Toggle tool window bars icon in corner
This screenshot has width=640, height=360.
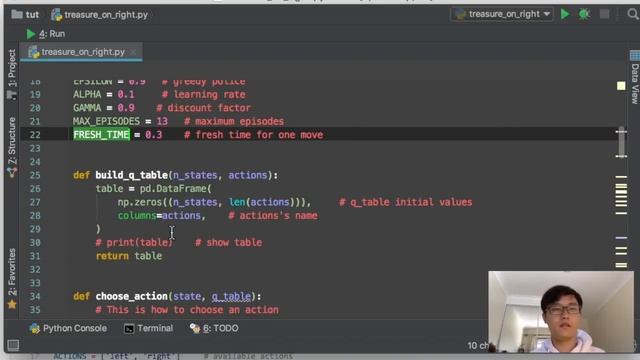(13, 346)
